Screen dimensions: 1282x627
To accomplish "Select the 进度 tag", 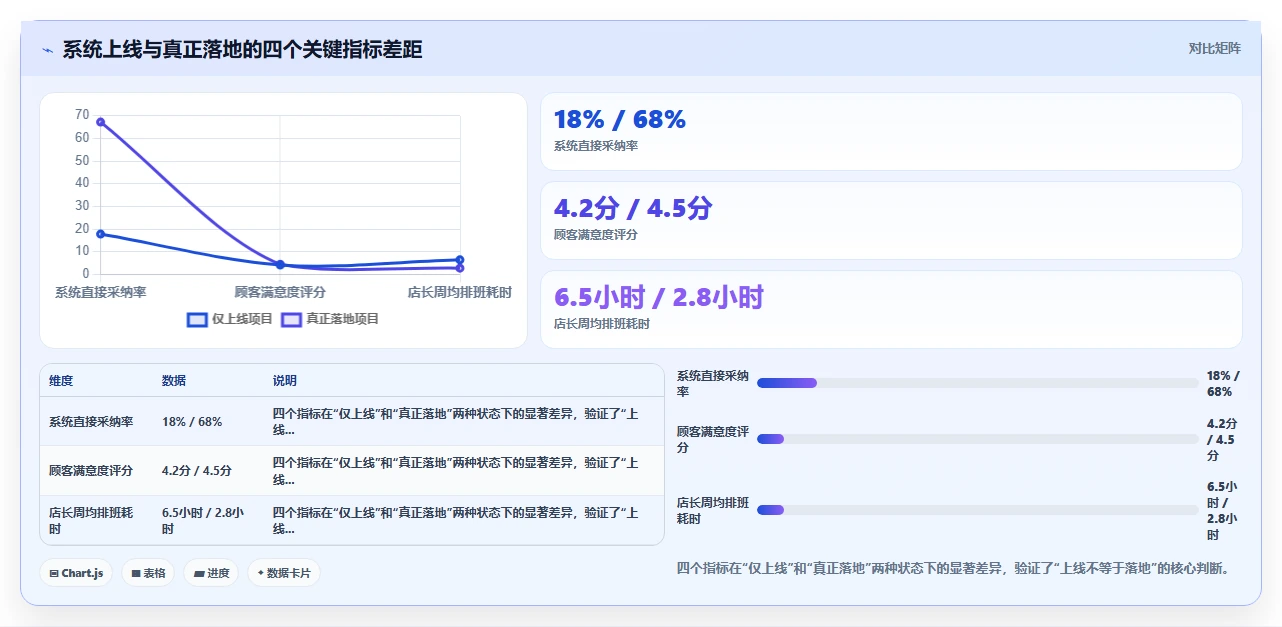I will point(211,573).
